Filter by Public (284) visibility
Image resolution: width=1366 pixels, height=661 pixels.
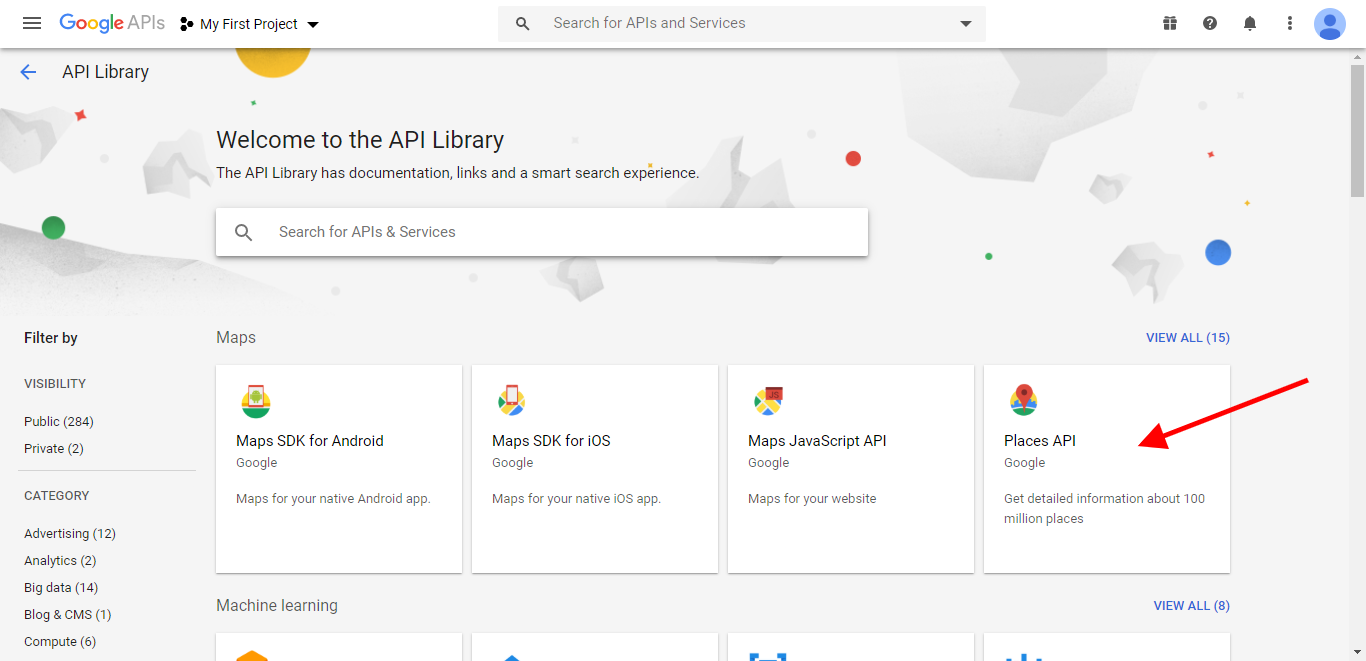coord(59,422)
